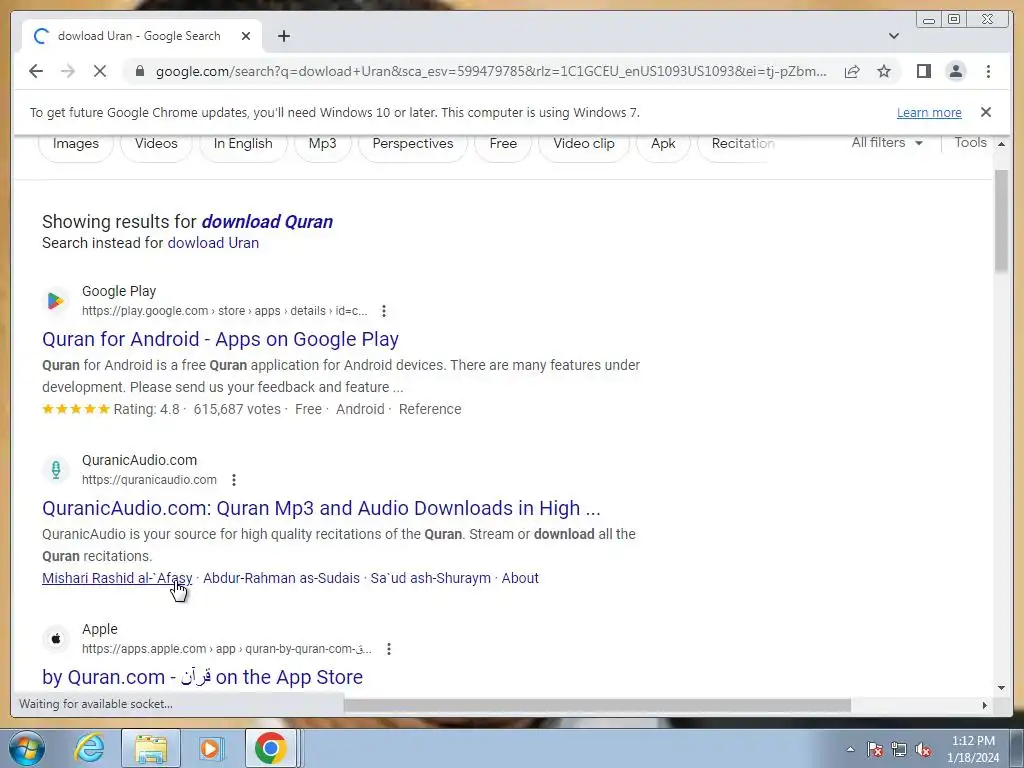Close the Google Search tab
1024x768 pixels.
coord(246,36)
